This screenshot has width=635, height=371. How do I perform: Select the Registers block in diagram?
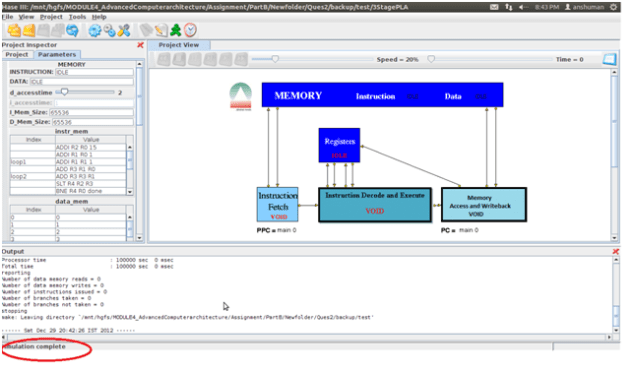click(339, 145)
